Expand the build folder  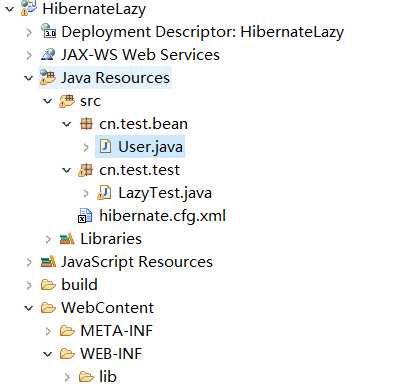point(29,285)
